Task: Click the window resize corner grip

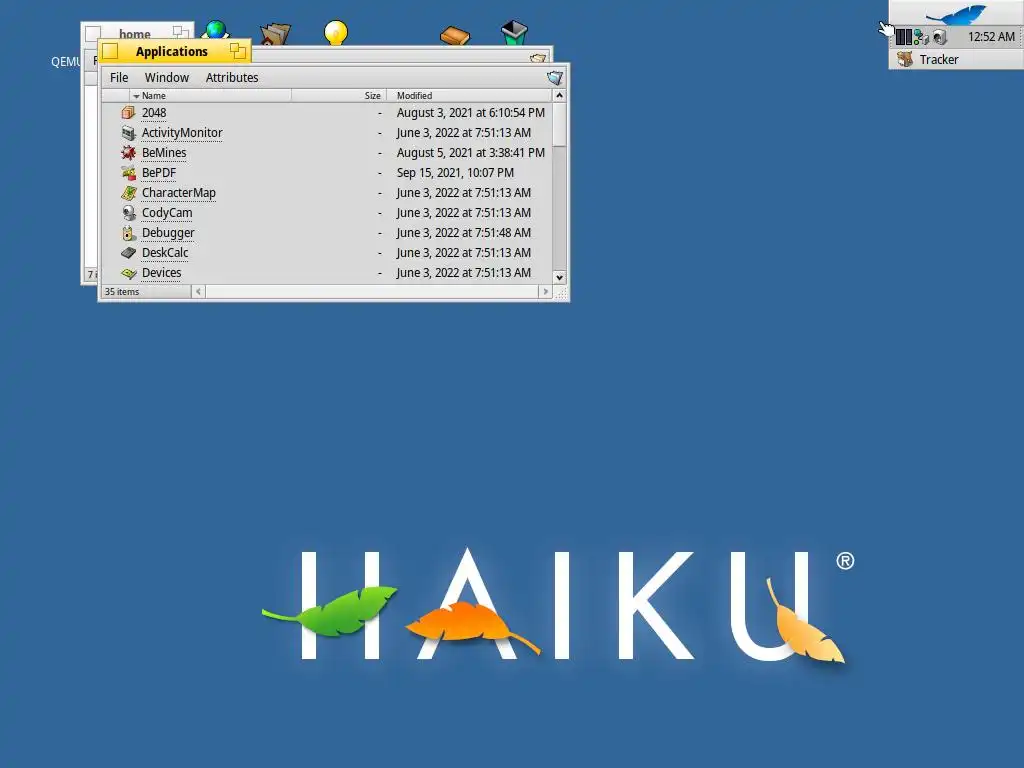Action: (x=561, y=293)
